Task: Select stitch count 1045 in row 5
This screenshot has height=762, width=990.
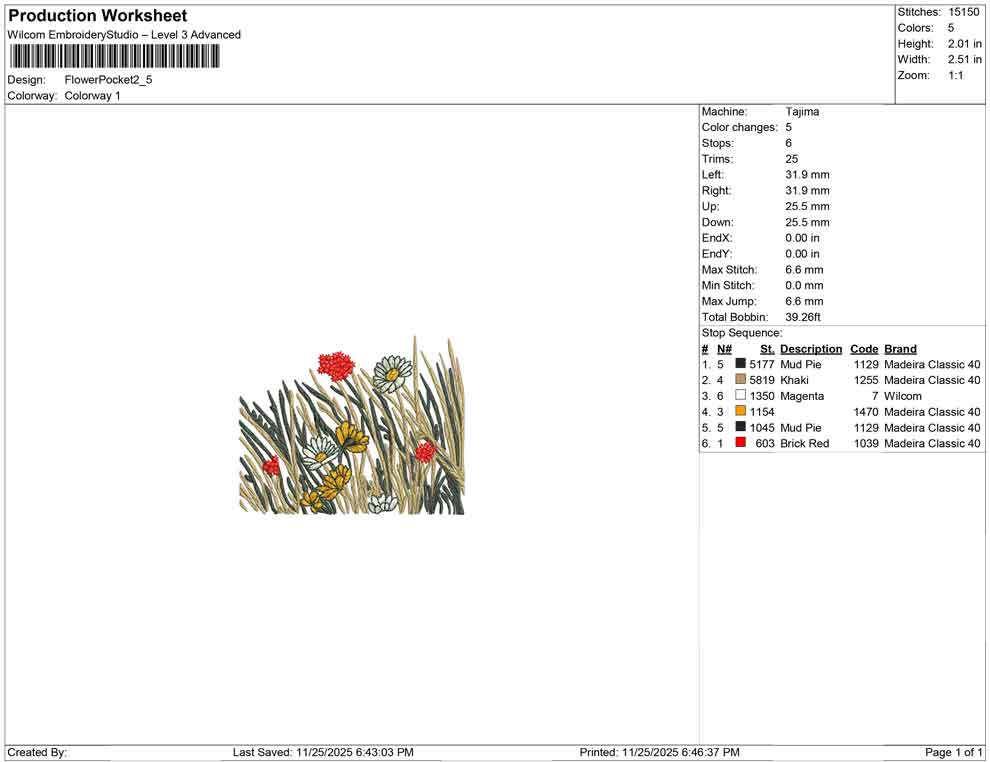Action: [x=761, y=427]
